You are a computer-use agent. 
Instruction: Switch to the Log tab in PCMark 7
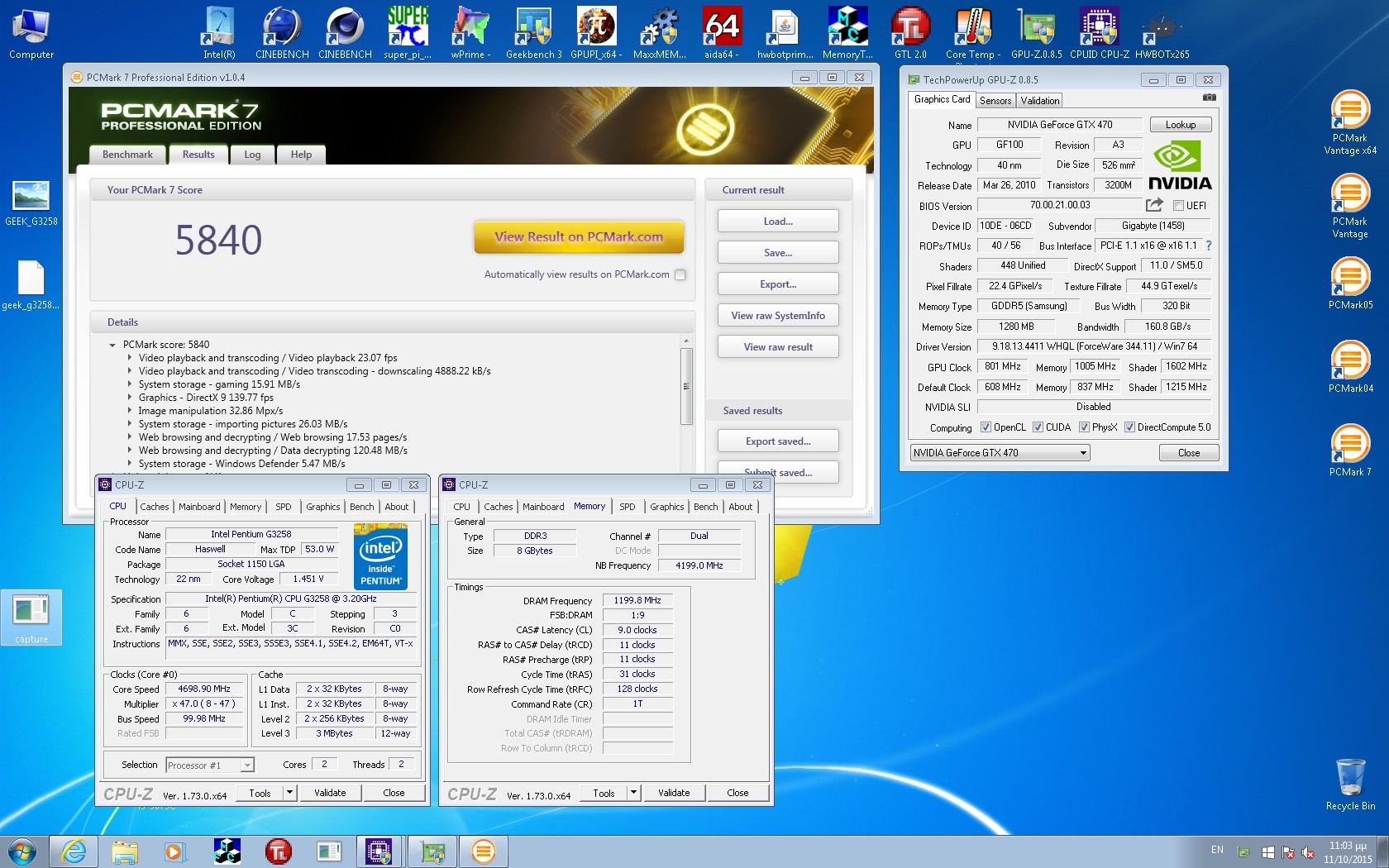pyautogui.click(x=252, y=155)
